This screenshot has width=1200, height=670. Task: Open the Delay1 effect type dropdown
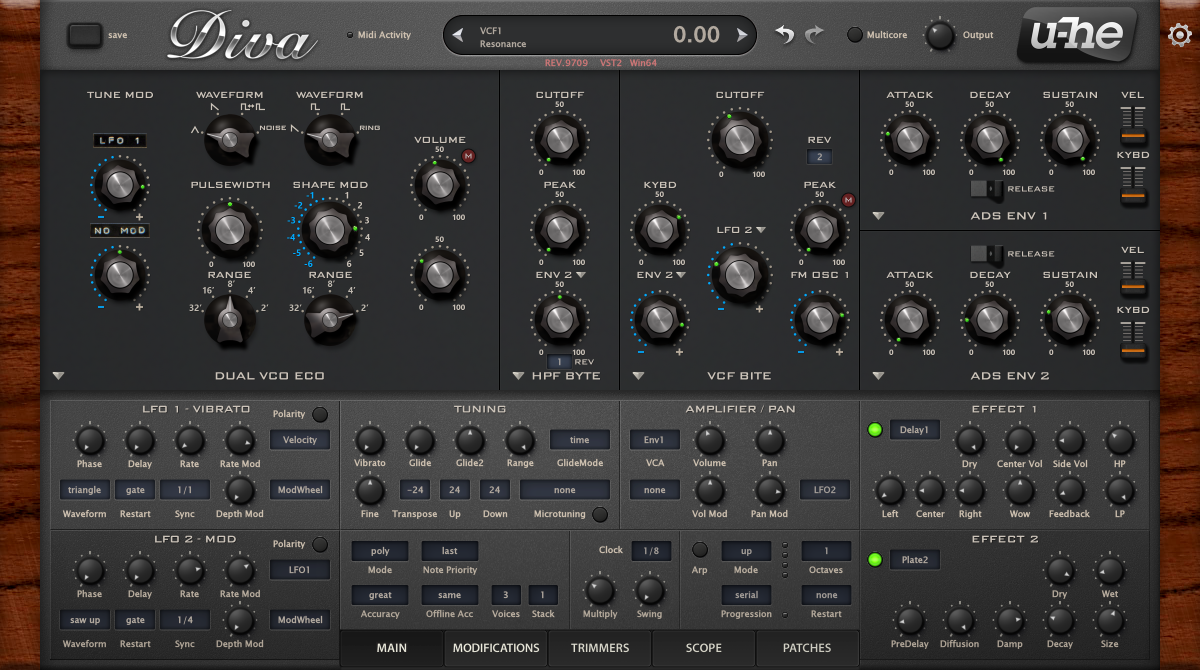(914, 430)
